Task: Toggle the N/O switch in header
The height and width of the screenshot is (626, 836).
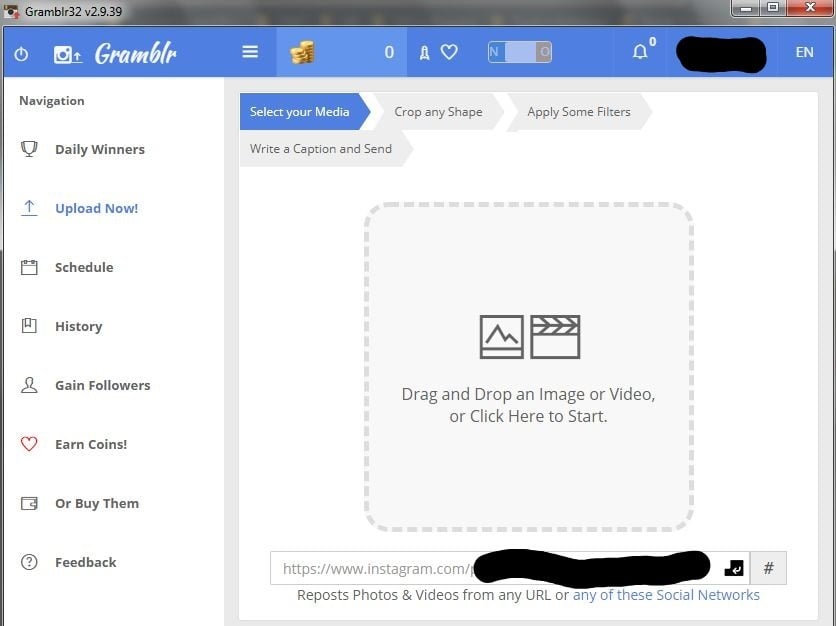Action: [520, 52]
